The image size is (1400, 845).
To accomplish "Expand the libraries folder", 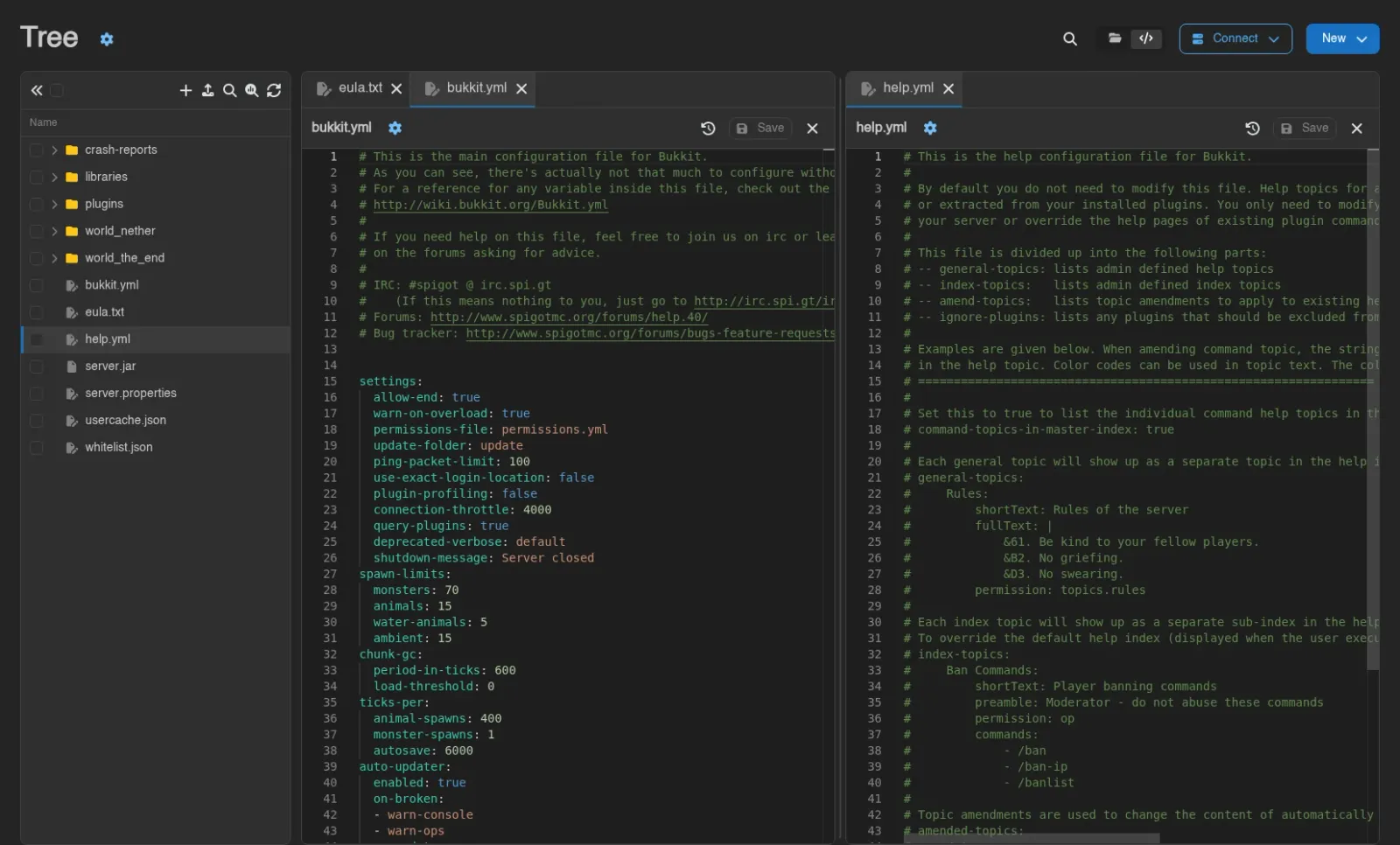I will click(54, 178).
